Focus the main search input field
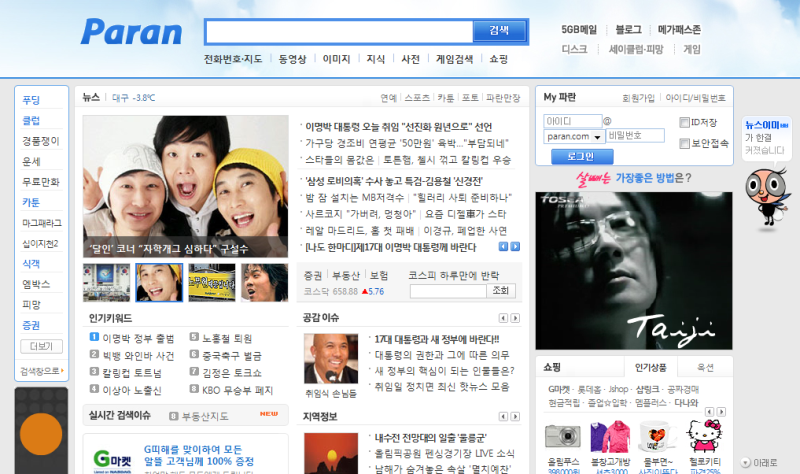The width and height of the screenshot is (800, 474). [x=339, y=32]
